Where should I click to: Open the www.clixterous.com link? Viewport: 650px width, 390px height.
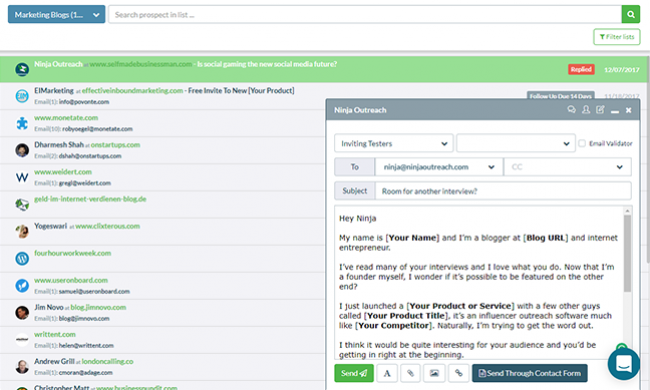107,226
